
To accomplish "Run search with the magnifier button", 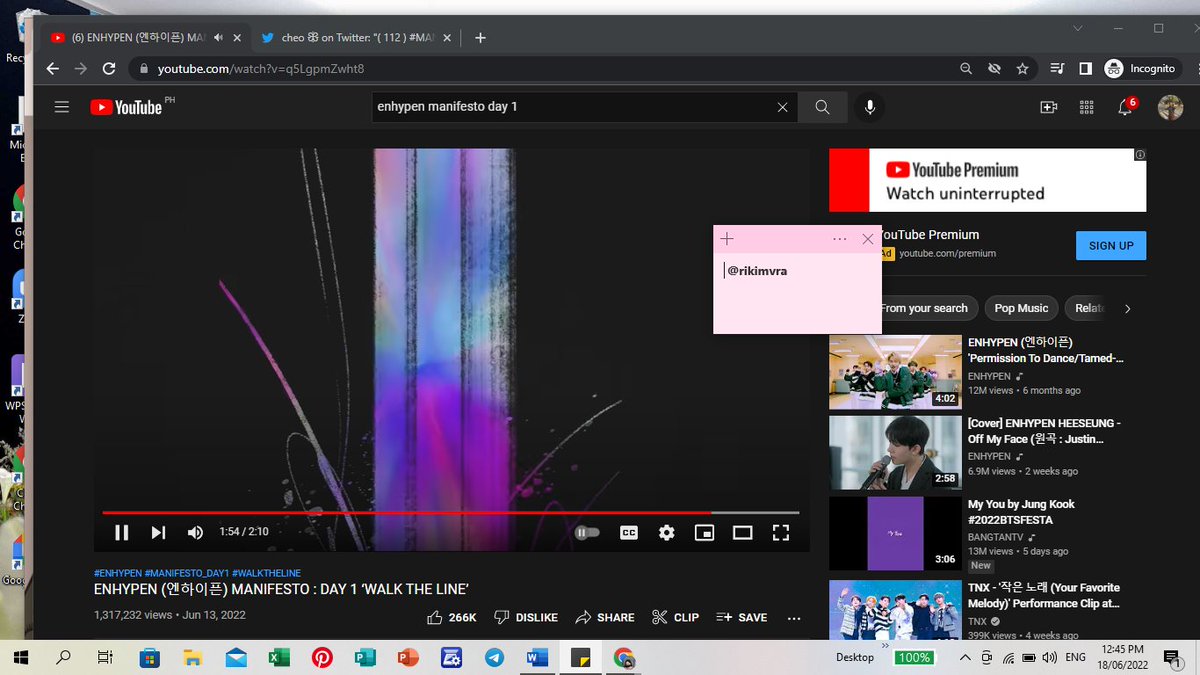I will tap(822, 107).
